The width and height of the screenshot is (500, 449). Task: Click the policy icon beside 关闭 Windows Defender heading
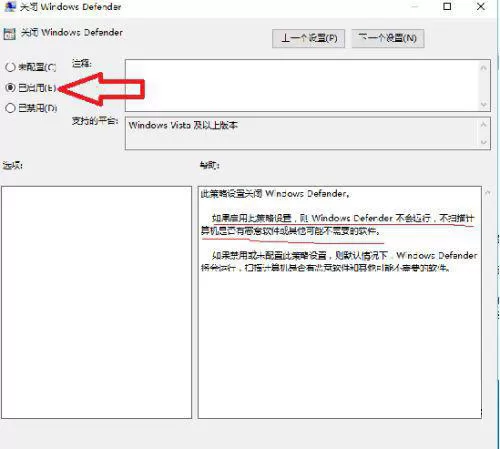[x=9, y=34]
